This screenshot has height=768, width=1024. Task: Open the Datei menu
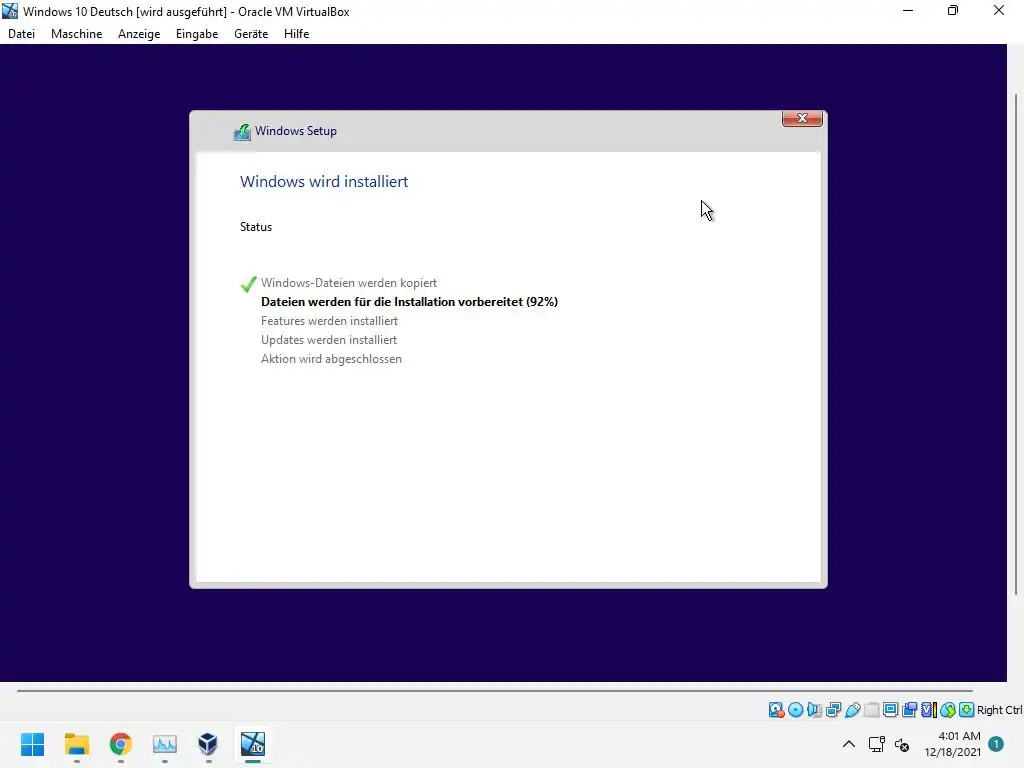(22, 34)
